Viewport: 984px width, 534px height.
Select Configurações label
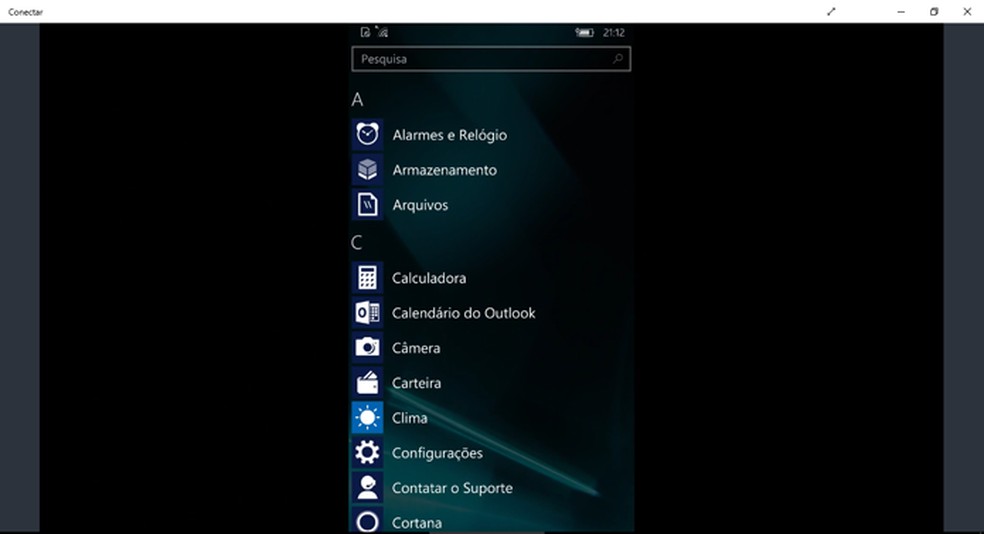tap(437, 453)
